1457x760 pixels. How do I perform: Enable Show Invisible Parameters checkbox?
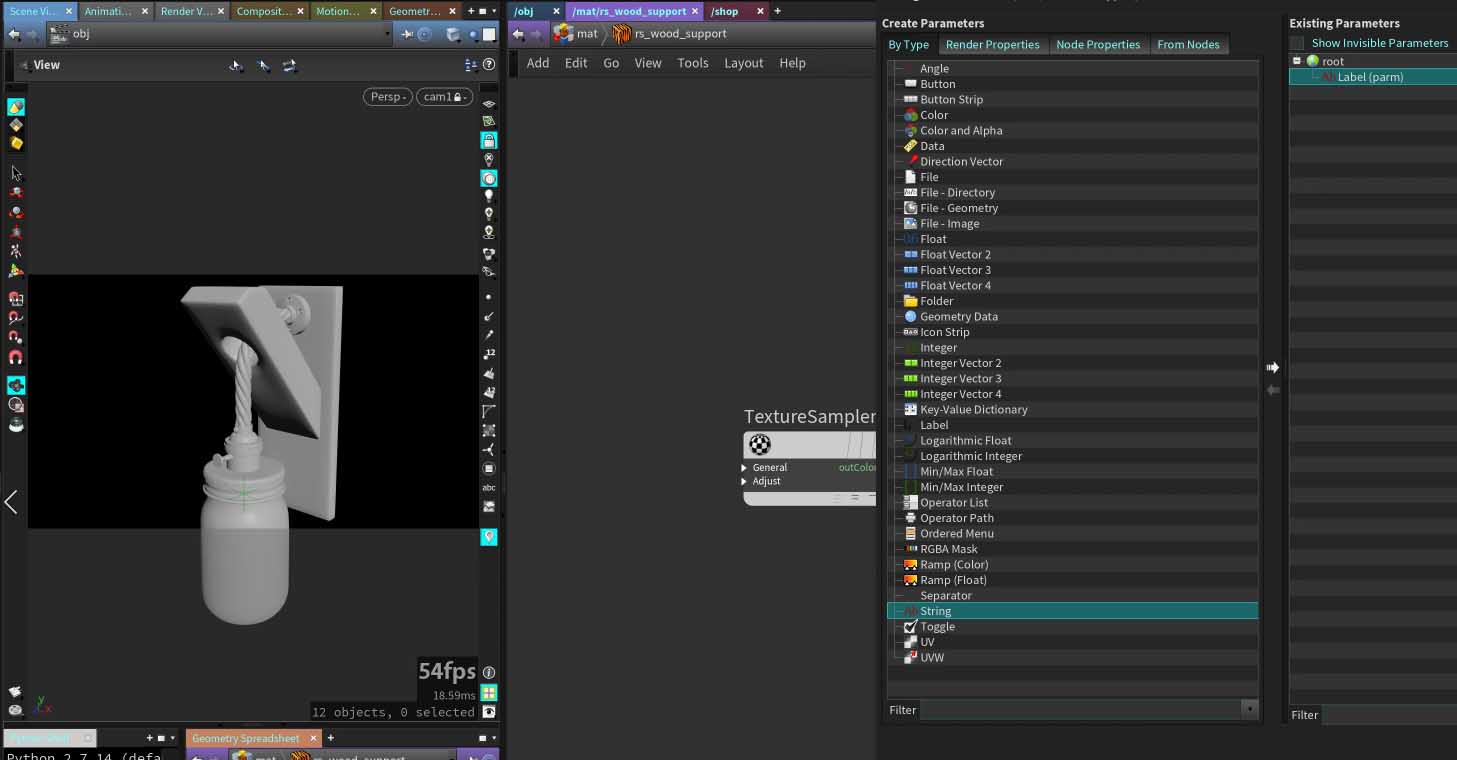pos(1297,43)
